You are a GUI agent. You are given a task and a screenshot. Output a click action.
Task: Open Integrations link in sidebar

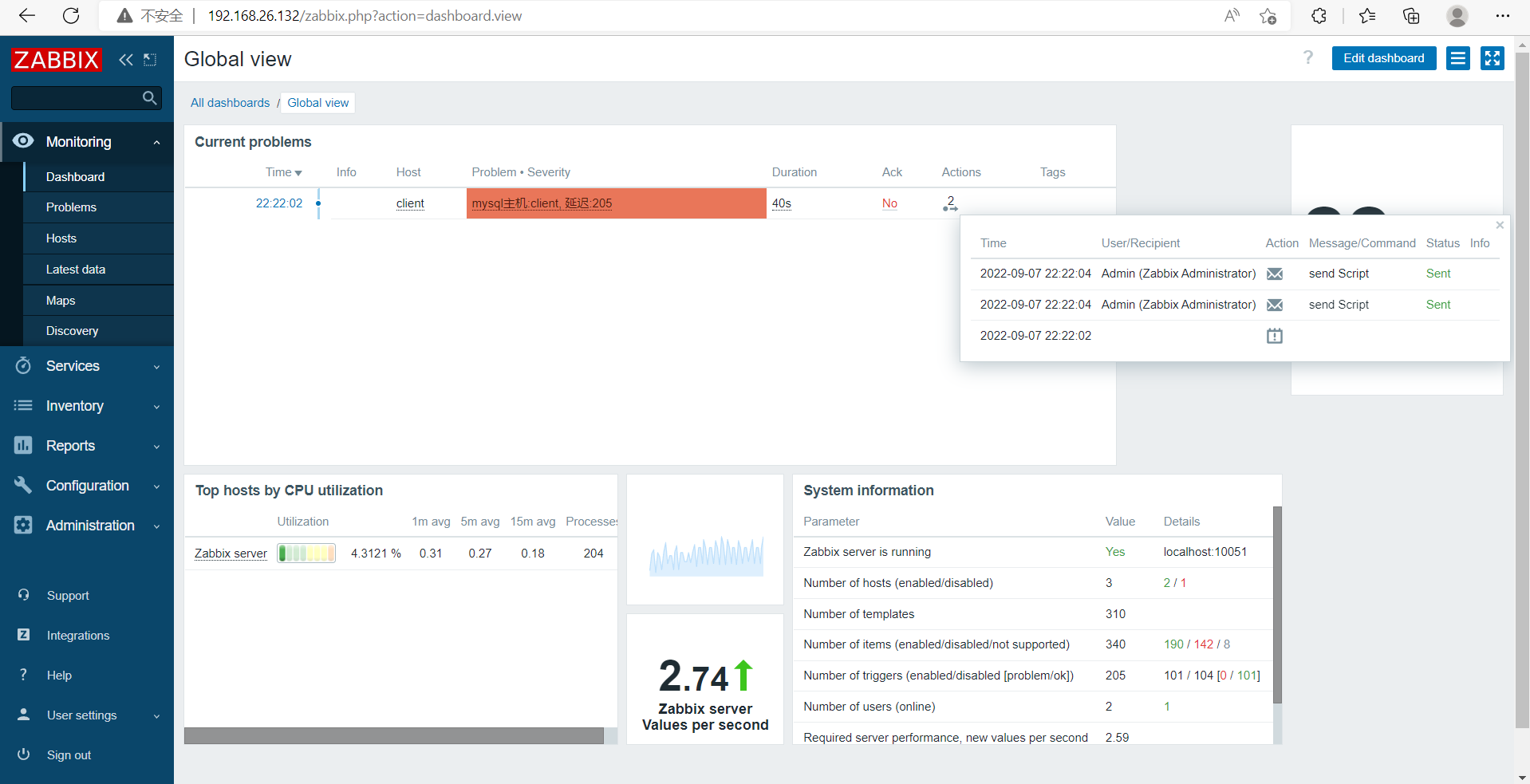pos(78,636)
